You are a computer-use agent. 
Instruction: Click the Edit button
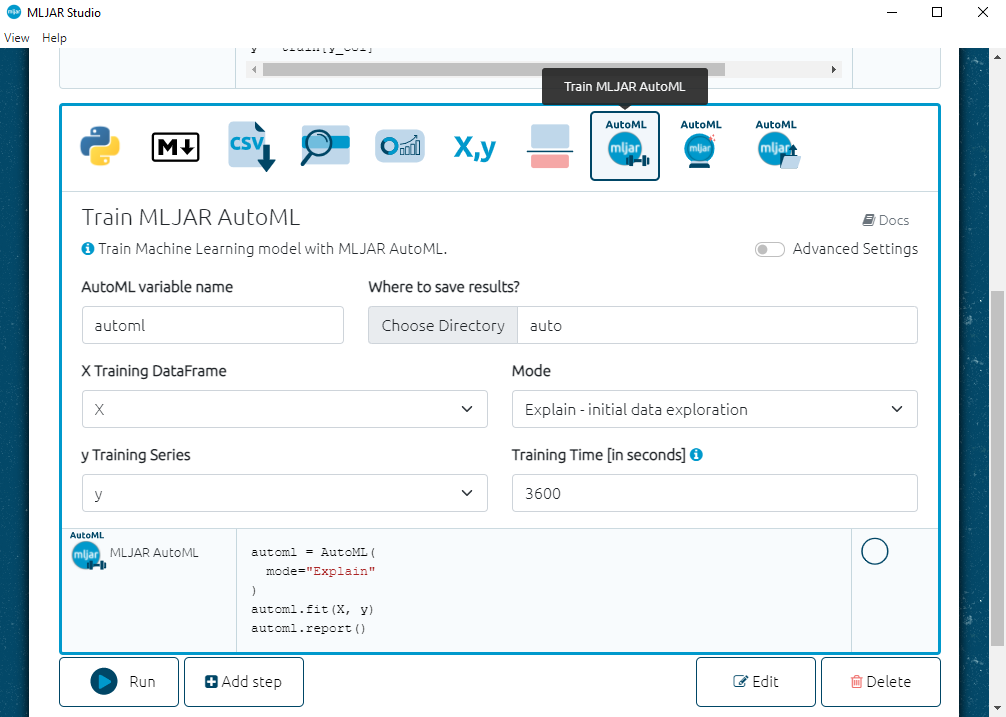[x=756, y=682]
